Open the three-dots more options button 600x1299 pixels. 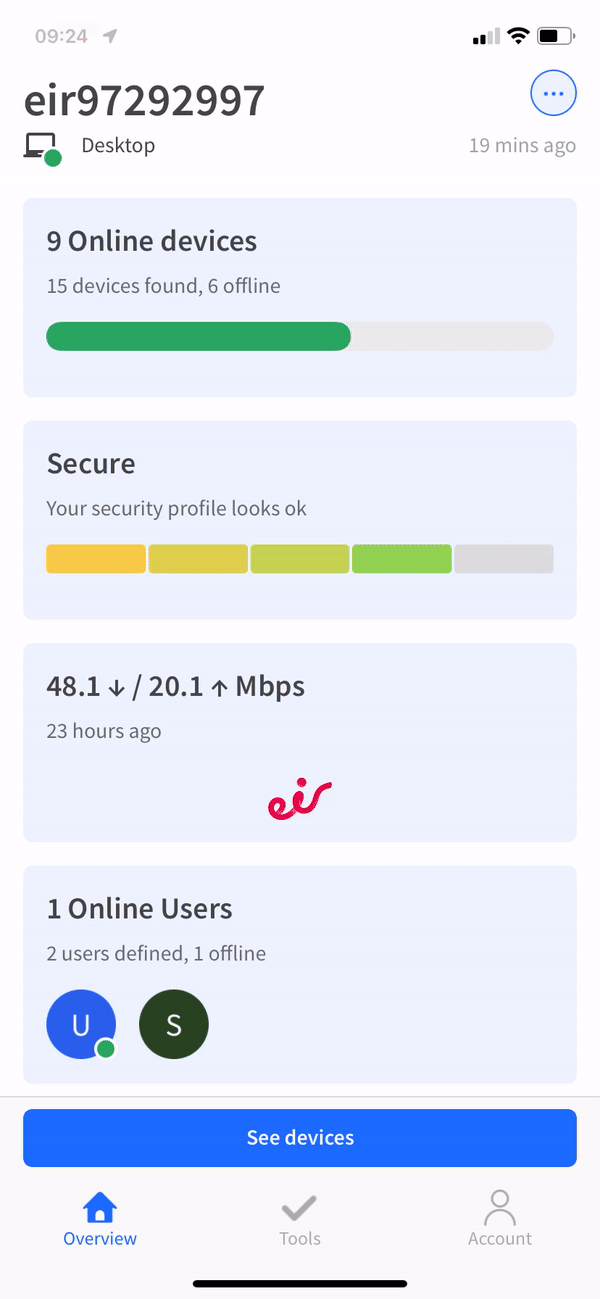553,95
